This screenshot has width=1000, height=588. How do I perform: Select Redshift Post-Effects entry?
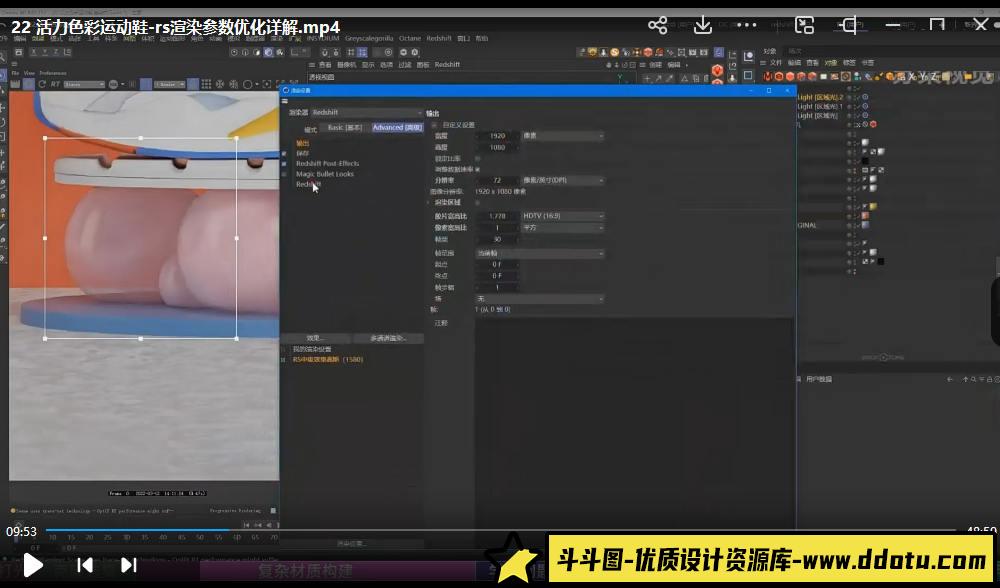[327, 164]
